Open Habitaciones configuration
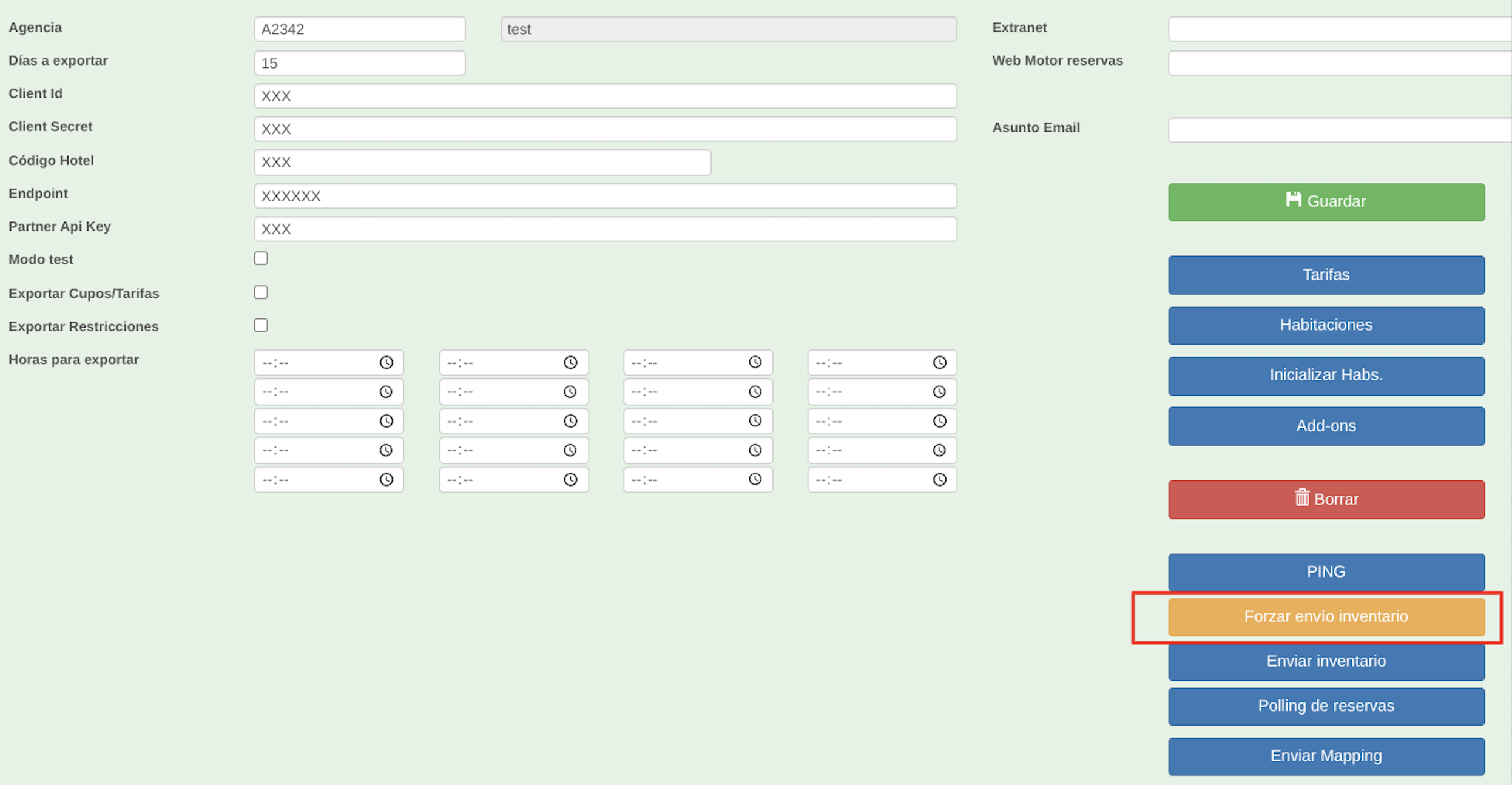The image size is (1512, 785). pyautogui.click(x=1326, y=325)
